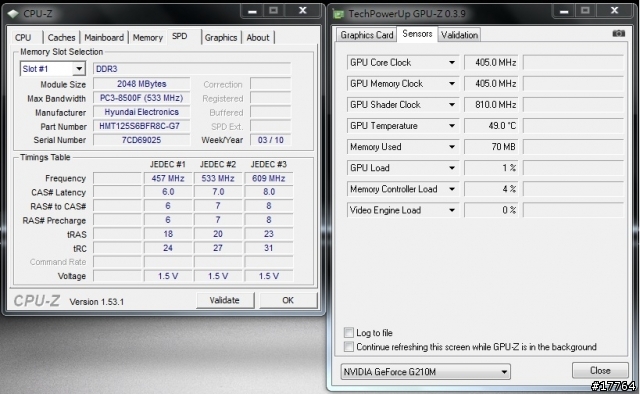
Task: Close the GPU-Z window with X
Action: click(x=614, y=11)
